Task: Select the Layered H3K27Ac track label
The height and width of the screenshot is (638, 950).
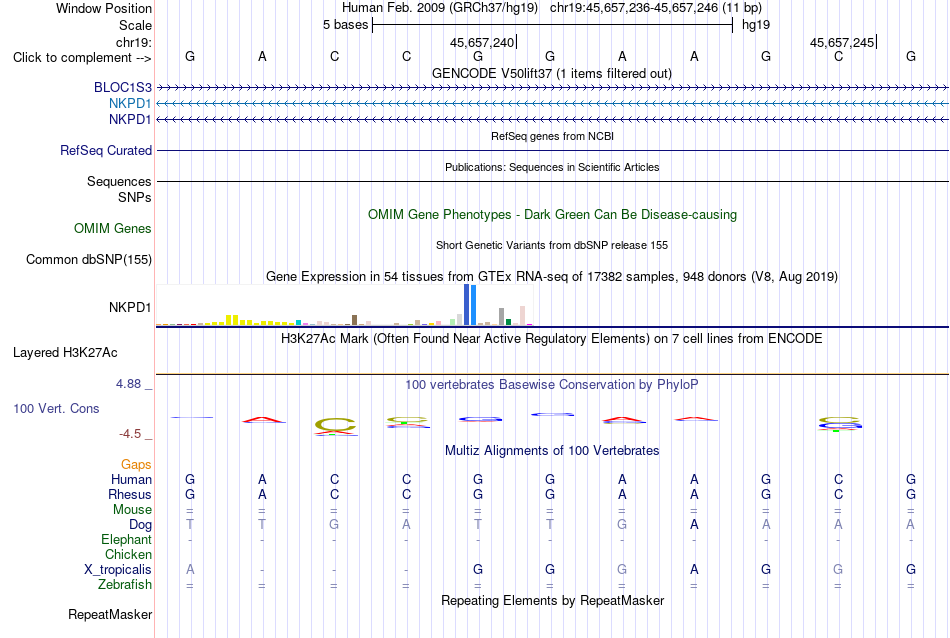Action: pos(65,353)
